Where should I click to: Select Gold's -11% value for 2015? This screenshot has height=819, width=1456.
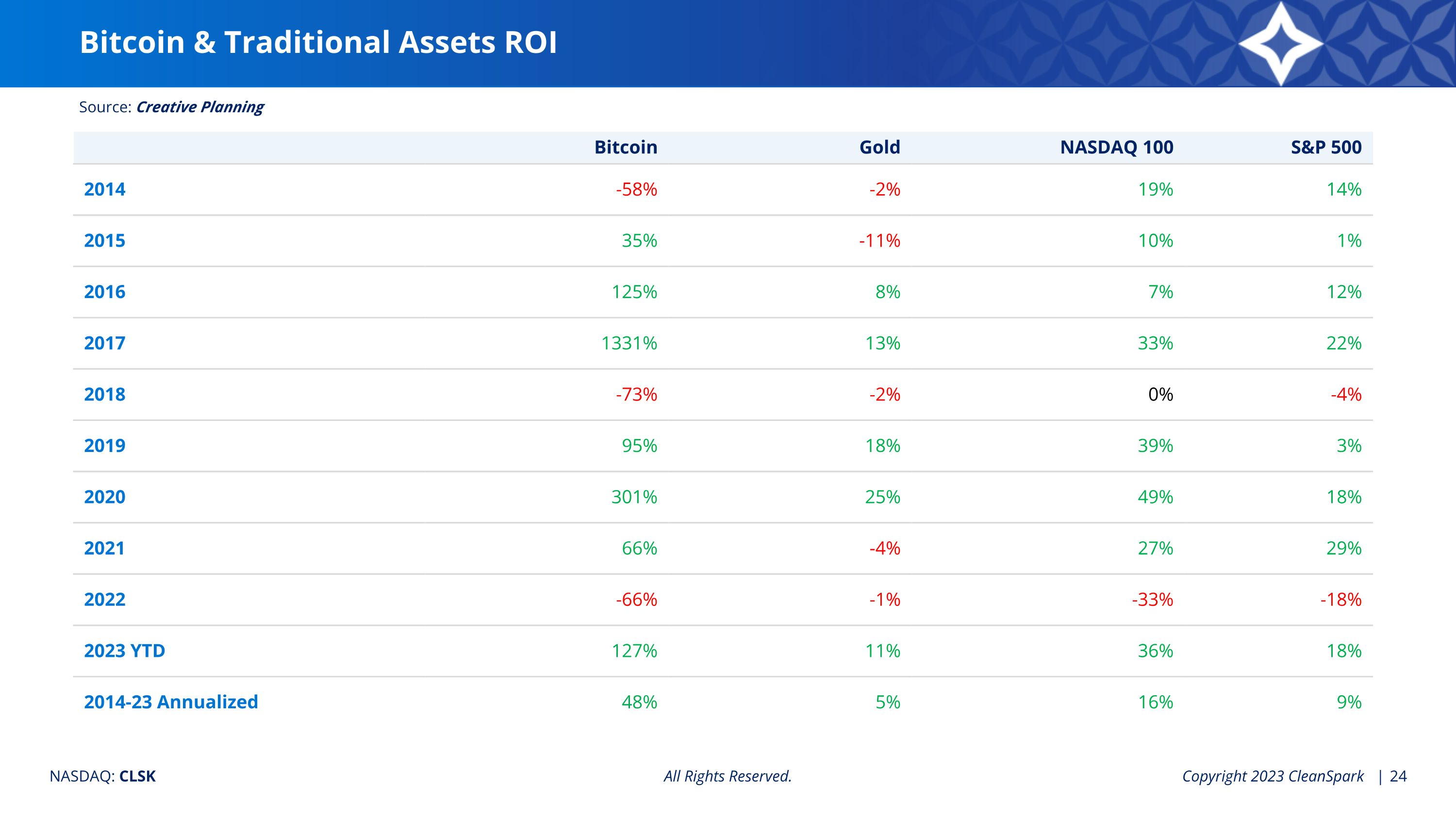(879, 240)
